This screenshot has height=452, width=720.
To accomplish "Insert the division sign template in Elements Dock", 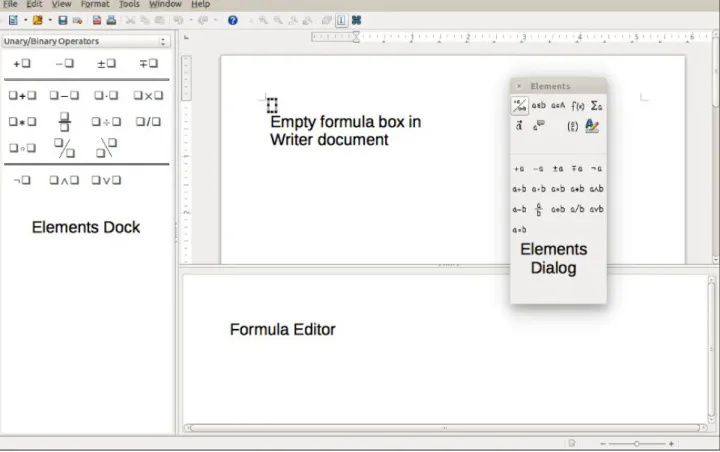I will click(106, 122).
